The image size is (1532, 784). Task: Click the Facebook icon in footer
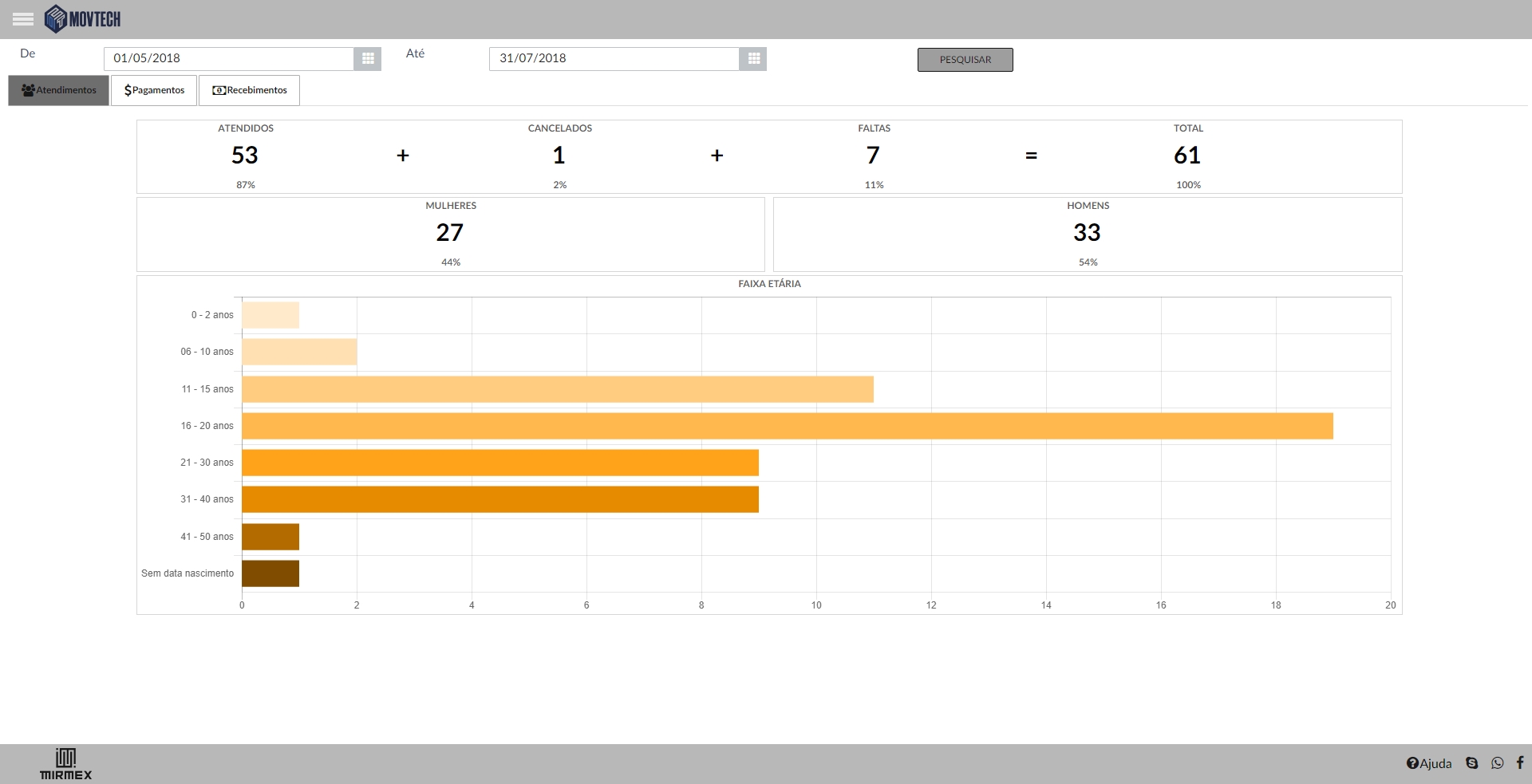(x=1520, y=763)
